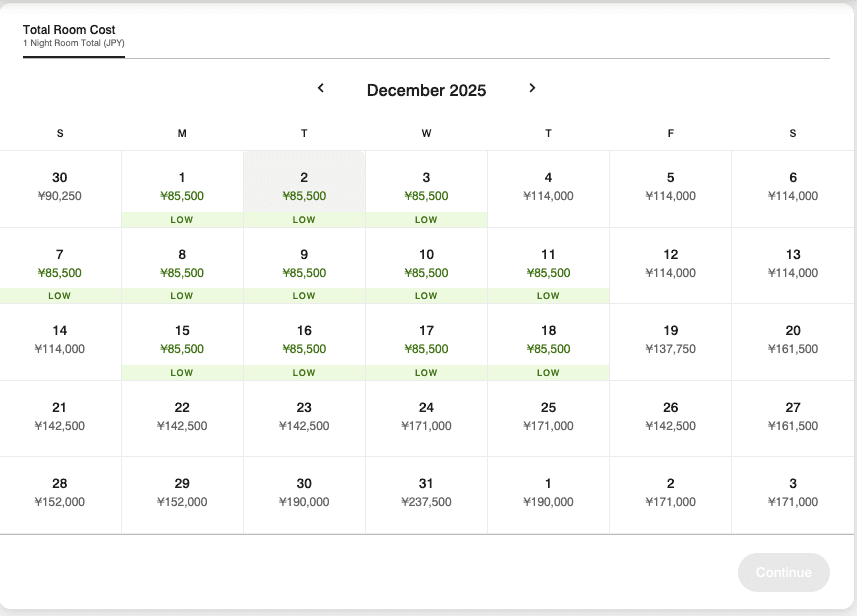Select the Total Room Cost tab

[x=73, y=35]
